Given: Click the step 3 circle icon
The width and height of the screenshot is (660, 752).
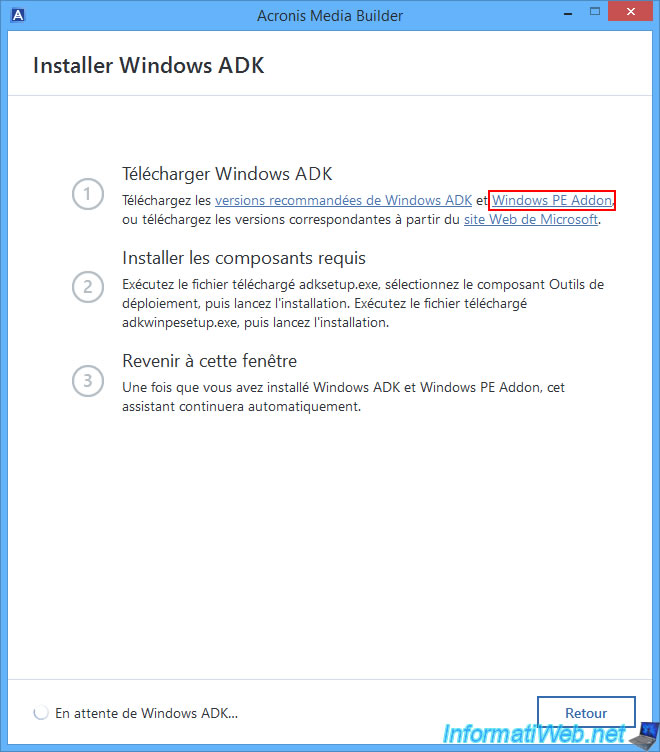Looking at the screenshot, I should pos(88,381).
